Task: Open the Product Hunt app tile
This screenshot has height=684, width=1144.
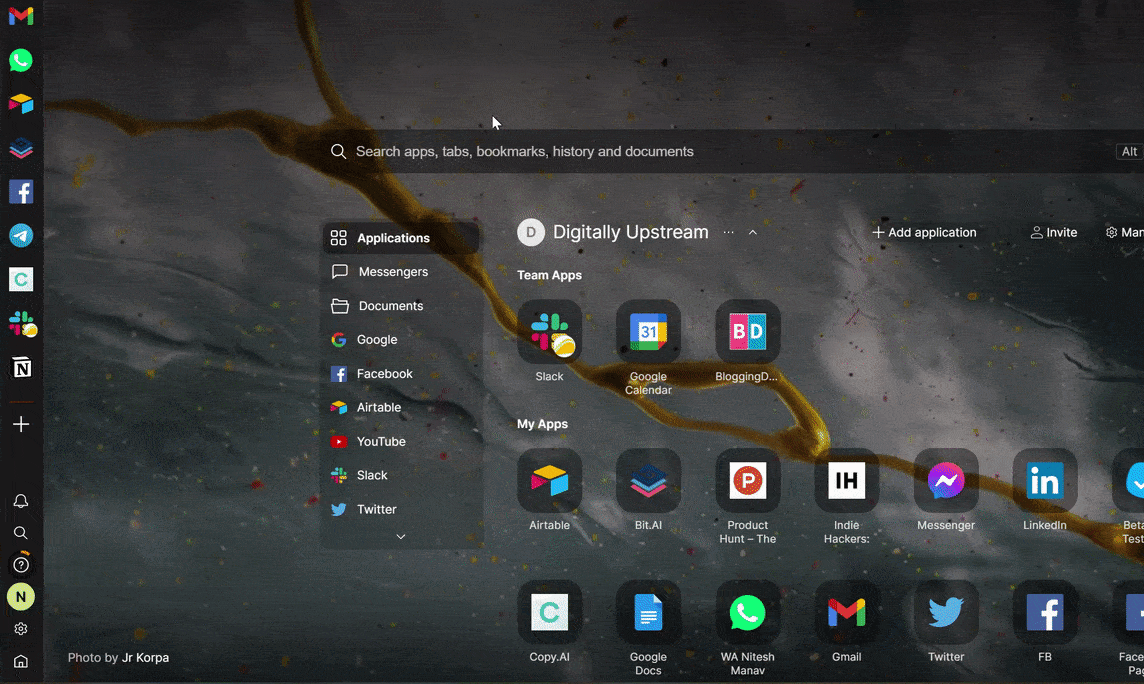Action: tap(747, 480)
